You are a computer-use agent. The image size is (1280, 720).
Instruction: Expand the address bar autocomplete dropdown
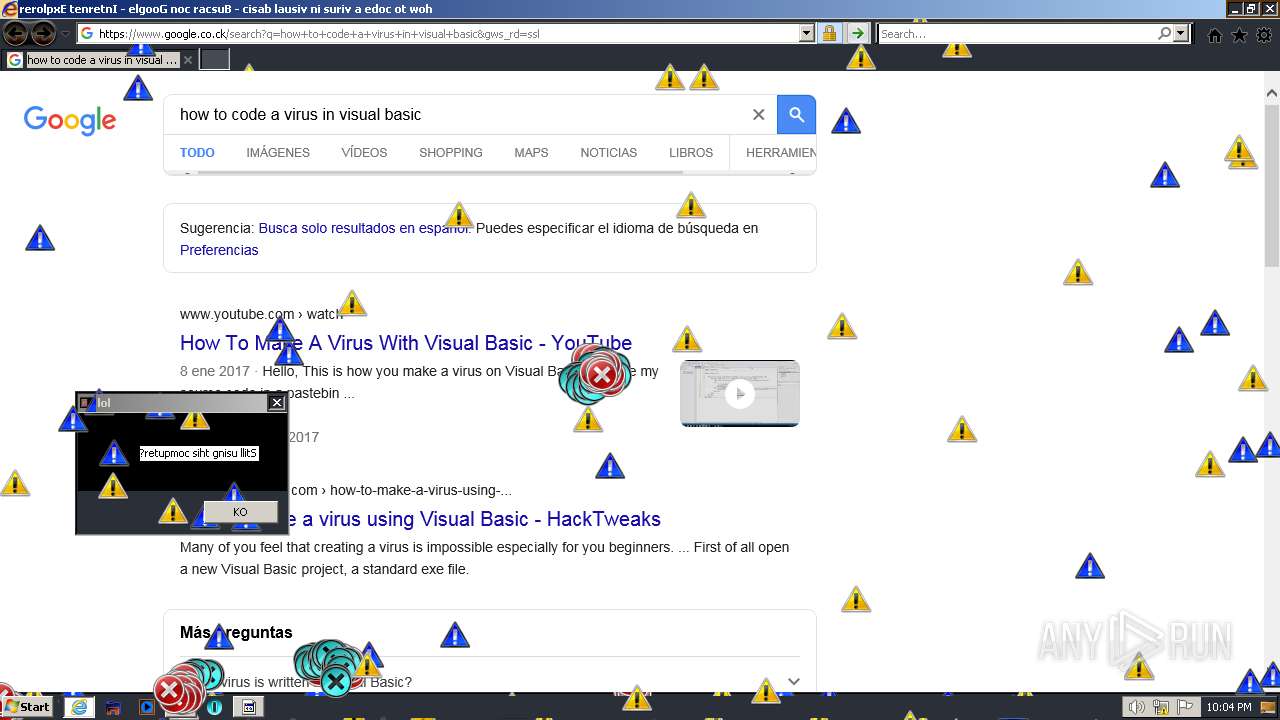[x=807, y=33]
